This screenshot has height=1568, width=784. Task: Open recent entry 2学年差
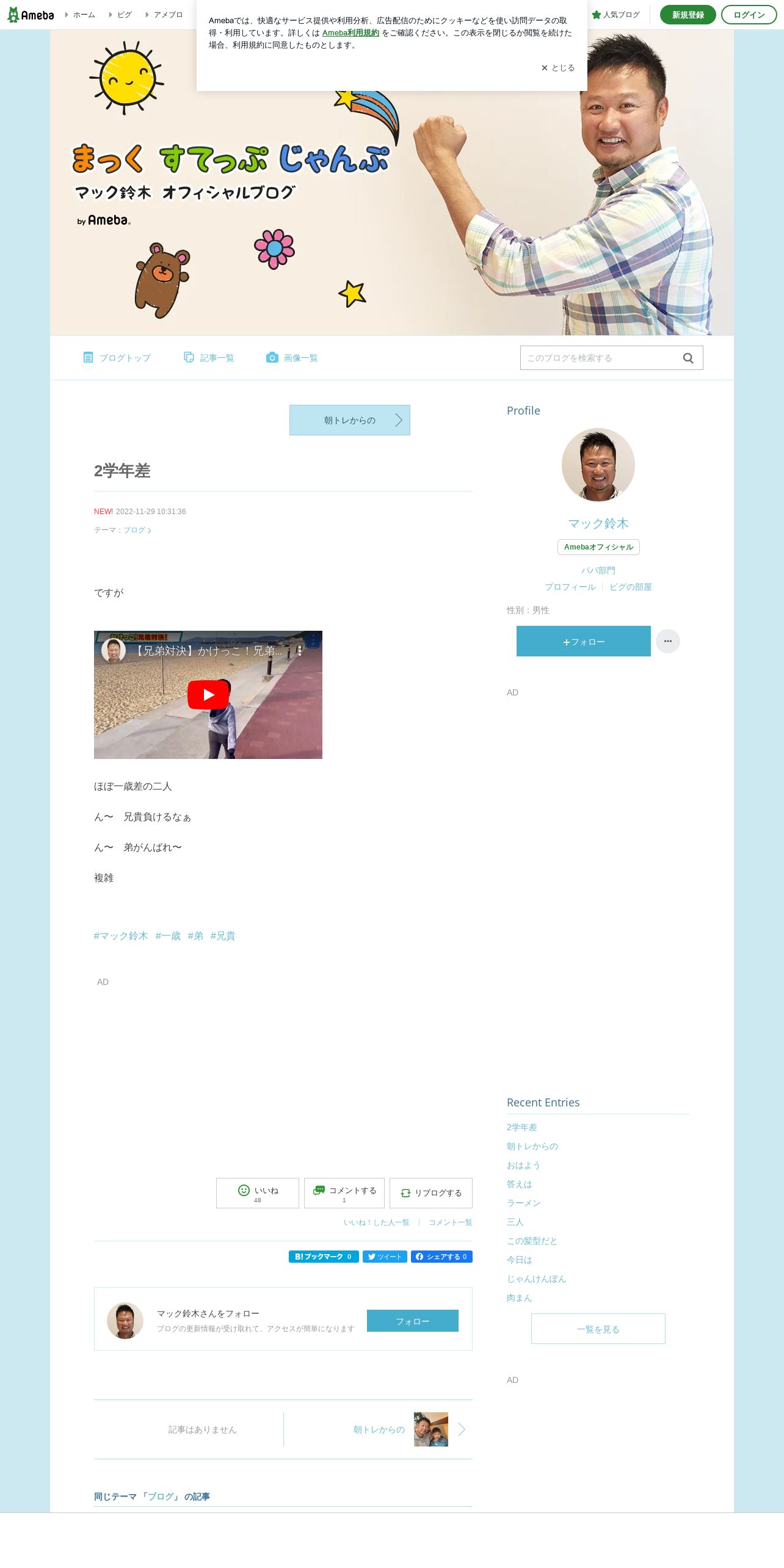522,1127
